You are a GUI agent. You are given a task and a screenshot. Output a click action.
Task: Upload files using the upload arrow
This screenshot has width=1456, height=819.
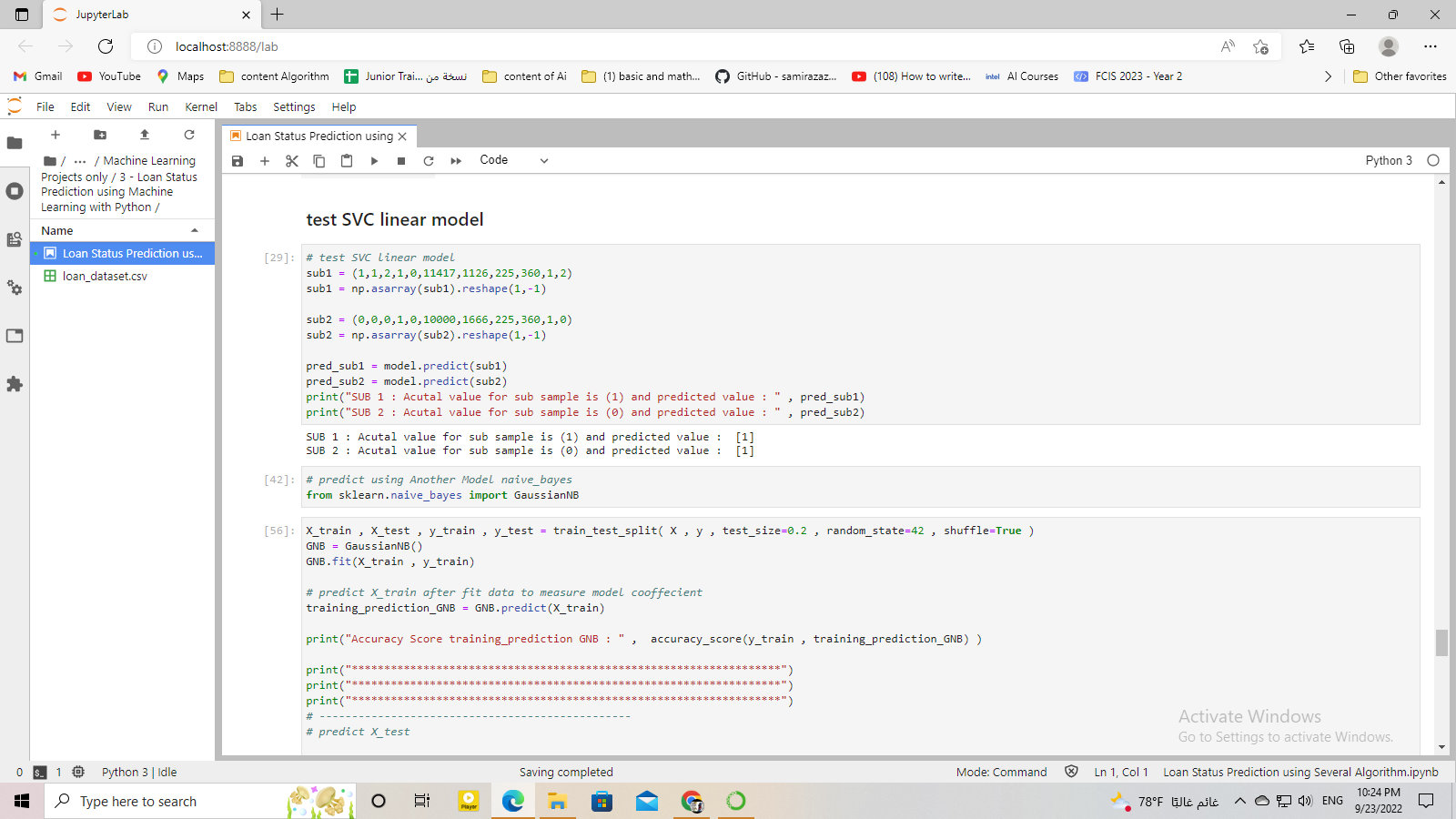tap(144, 135)
